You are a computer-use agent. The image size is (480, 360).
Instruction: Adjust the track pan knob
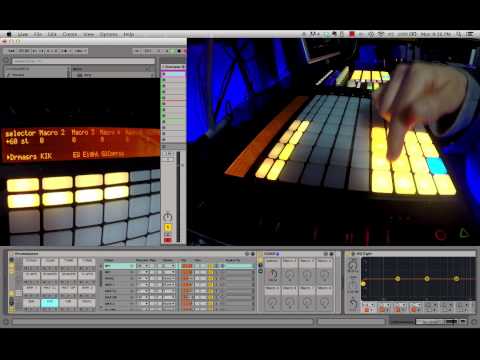coord(168,216)
